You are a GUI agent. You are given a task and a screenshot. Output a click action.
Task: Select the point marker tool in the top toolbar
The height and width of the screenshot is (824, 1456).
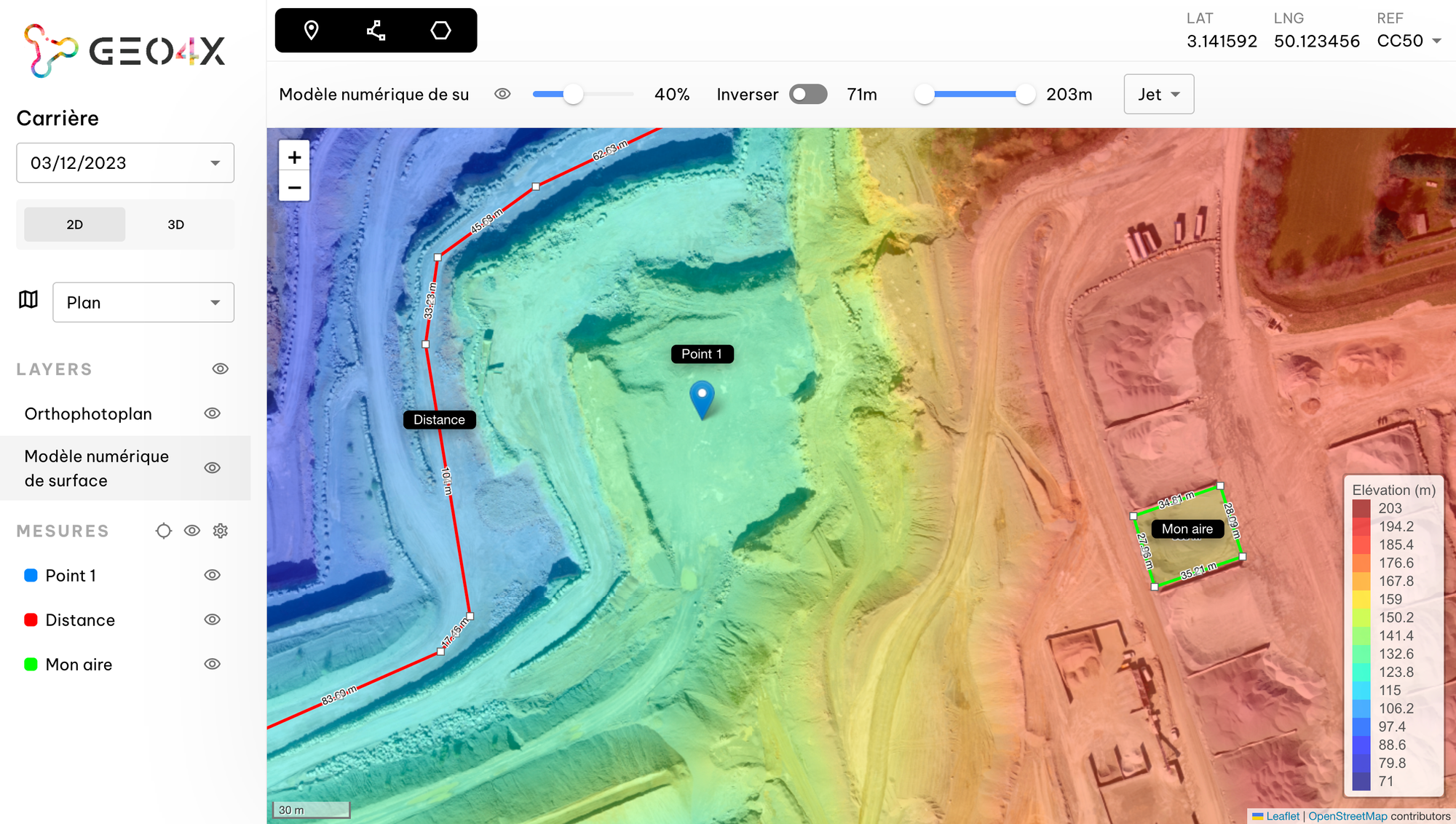(312, 30)
